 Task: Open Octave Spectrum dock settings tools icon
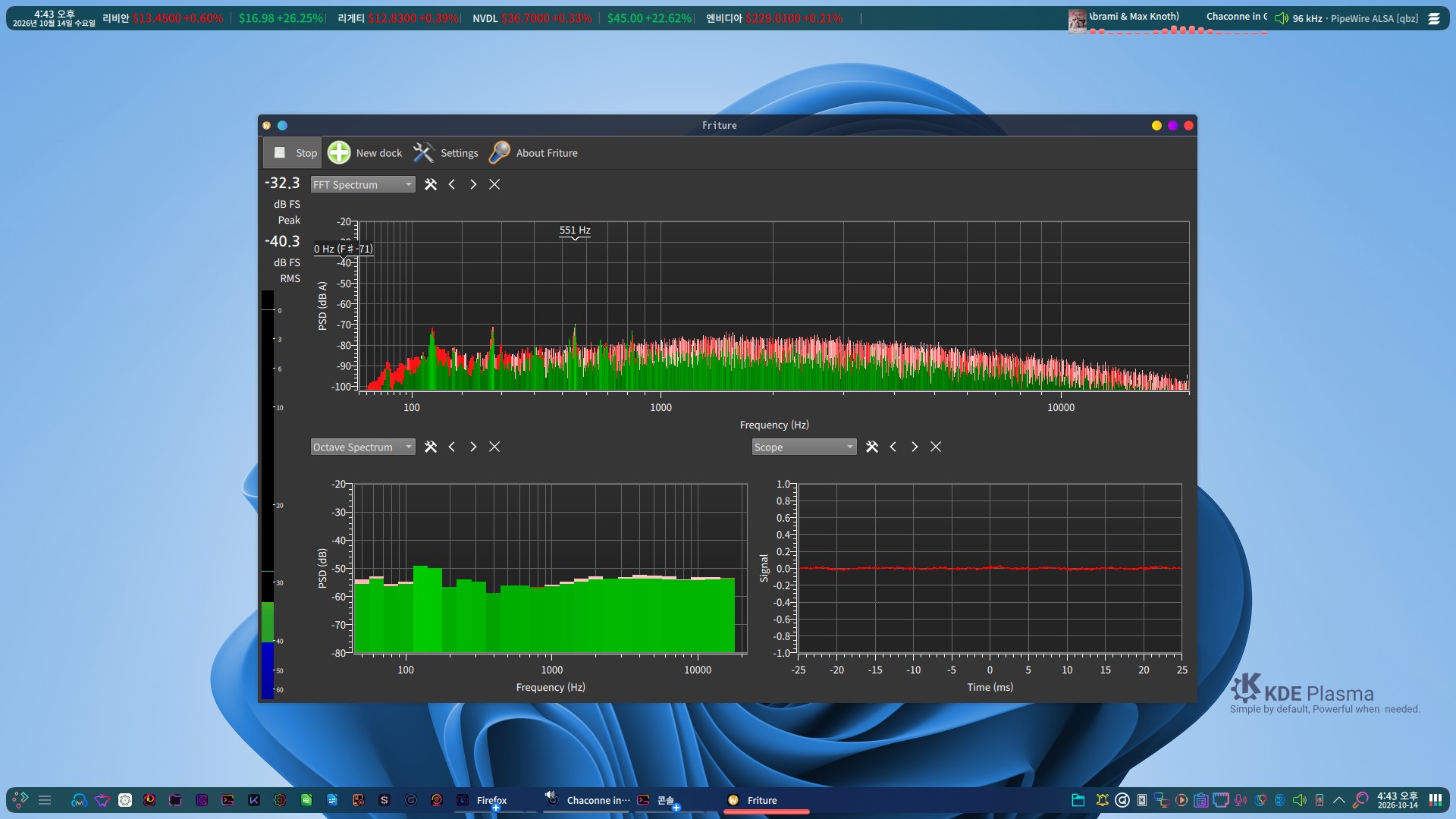tap(431, 447)
